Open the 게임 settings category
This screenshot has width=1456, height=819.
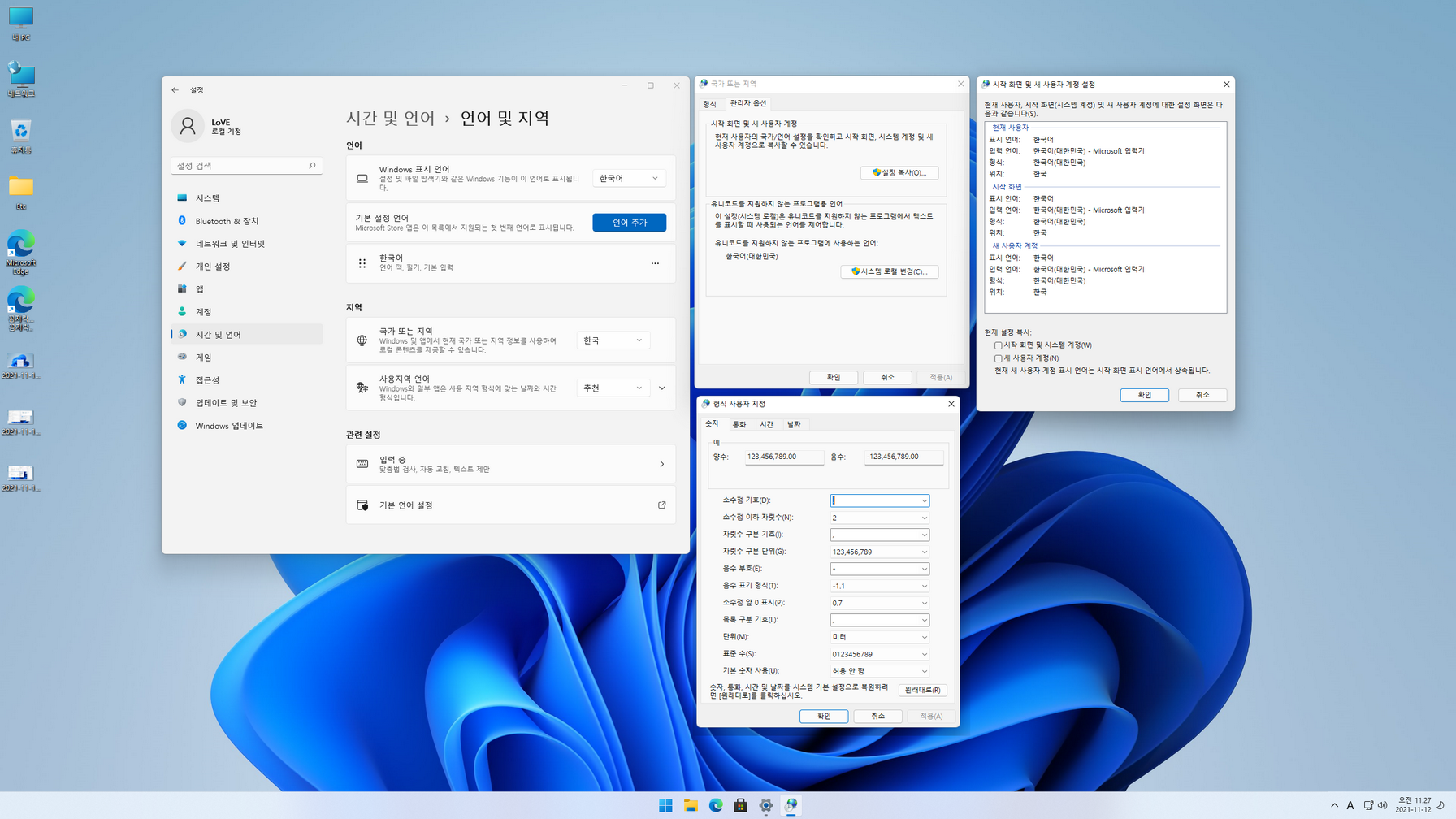[x=246, y=357]
